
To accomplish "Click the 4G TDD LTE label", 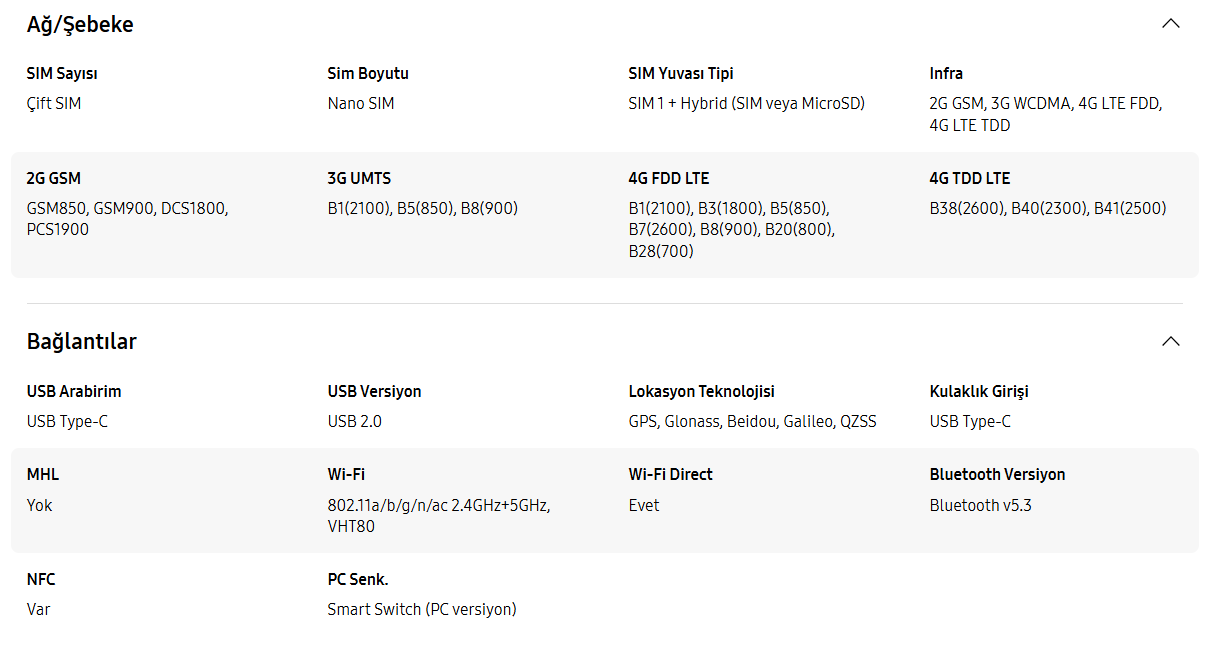I will tap(970, 179).
